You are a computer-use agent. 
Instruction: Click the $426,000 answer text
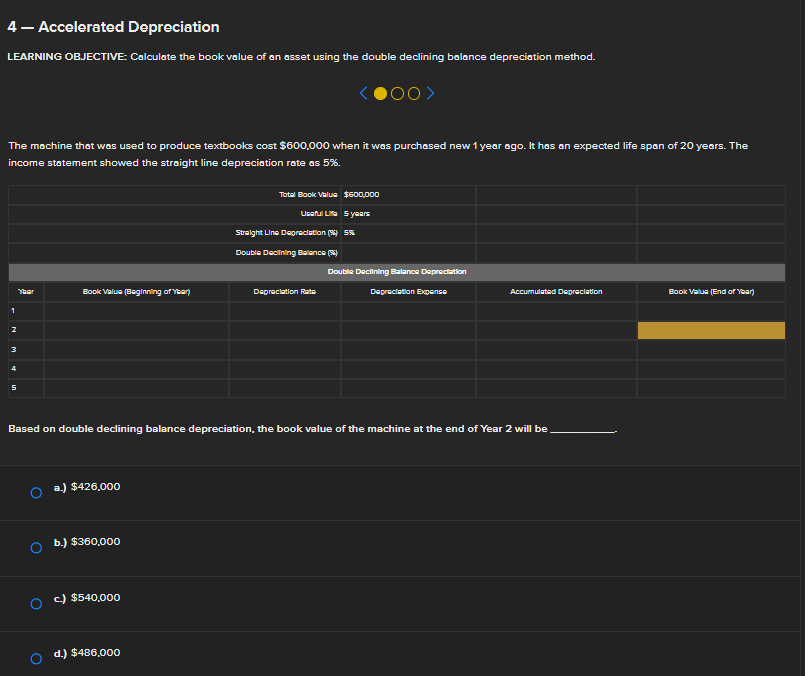(95, 487)
